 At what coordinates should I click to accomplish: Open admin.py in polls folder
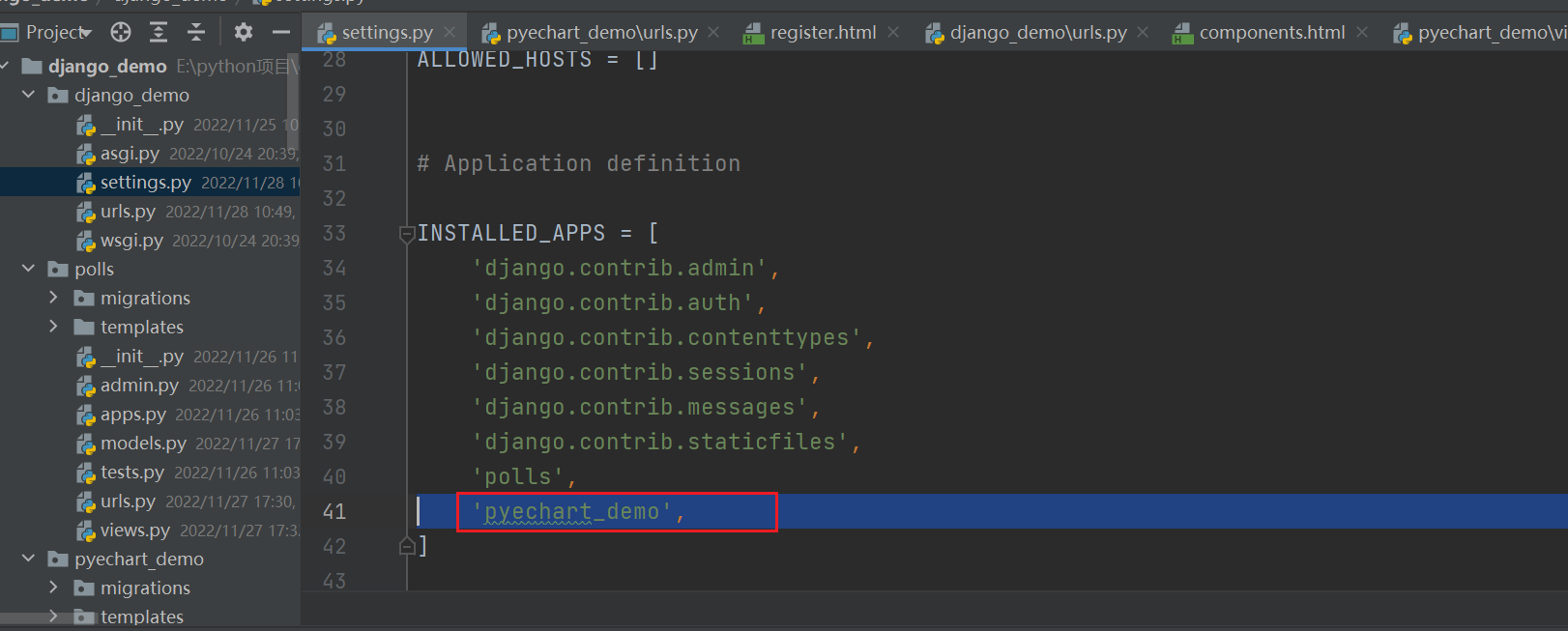pyautogui.click(x=139, y=385)
